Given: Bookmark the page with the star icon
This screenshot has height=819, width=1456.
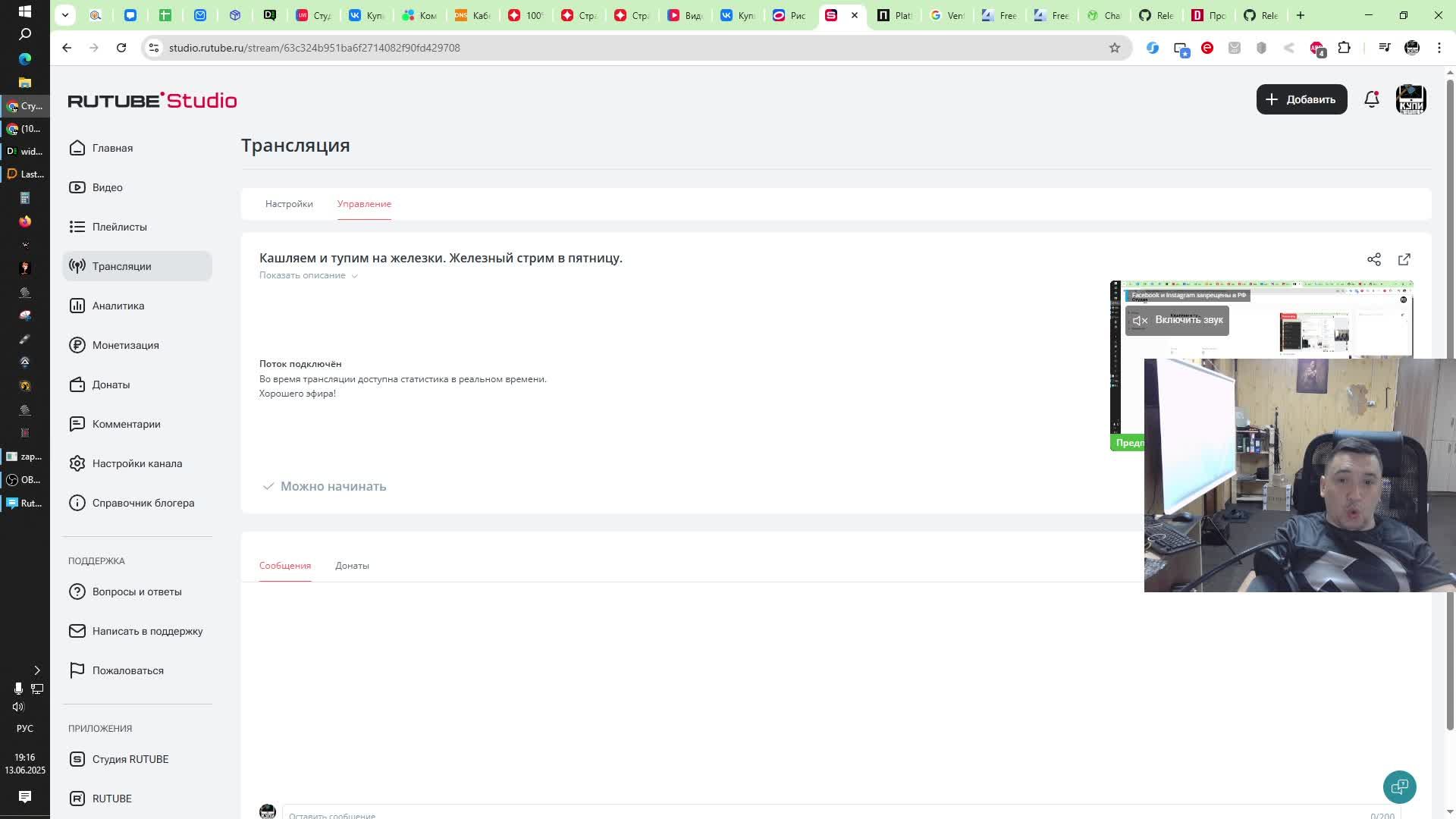Looking at the screenshot, I should 1114,48.
